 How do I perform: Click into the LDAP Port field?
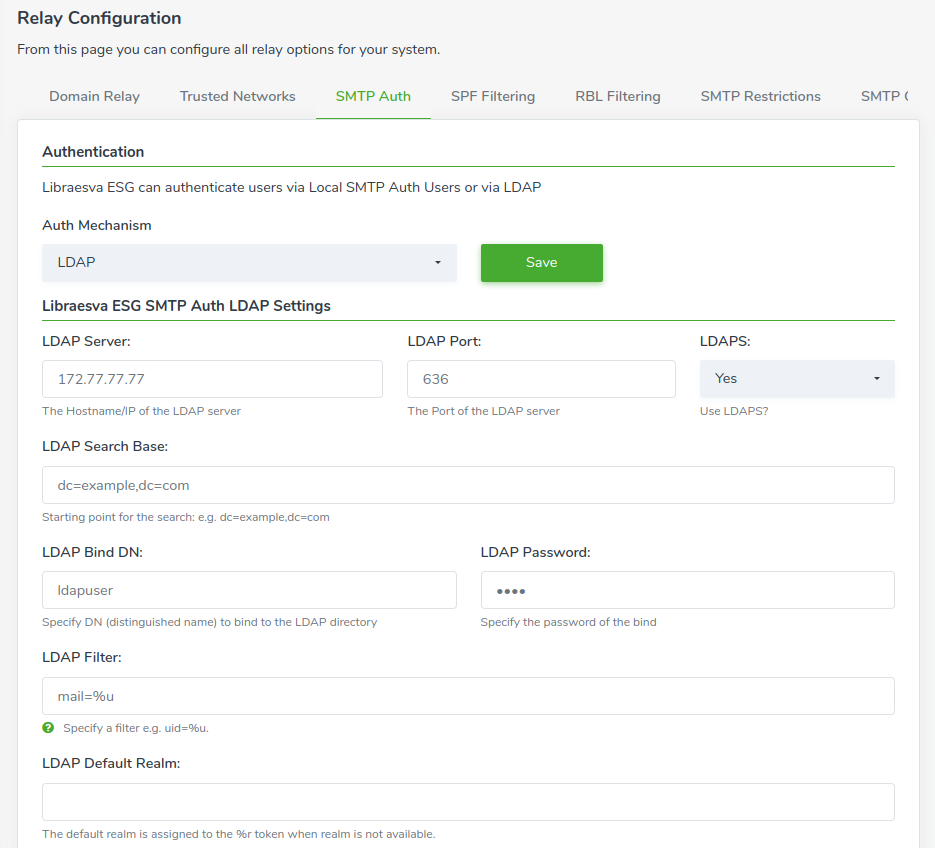[x=541, y=379]
